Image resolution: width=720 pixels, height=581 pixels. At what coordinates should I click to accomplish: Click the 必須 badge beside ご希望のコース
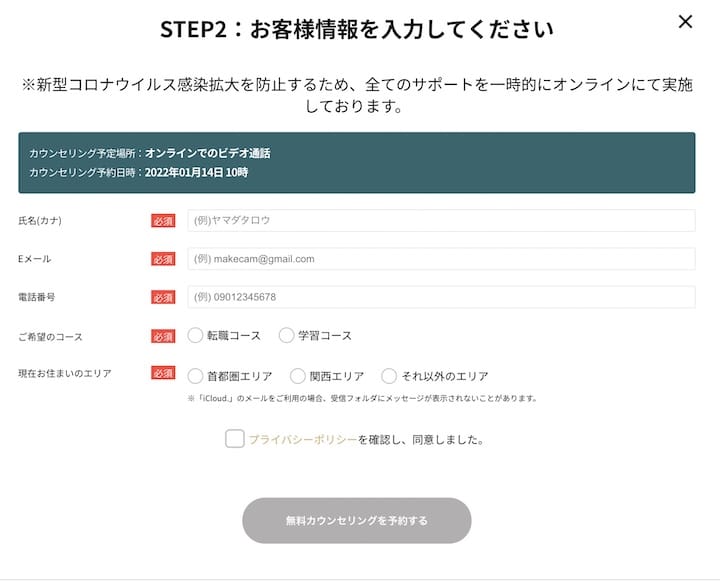[x=163, y=336]
